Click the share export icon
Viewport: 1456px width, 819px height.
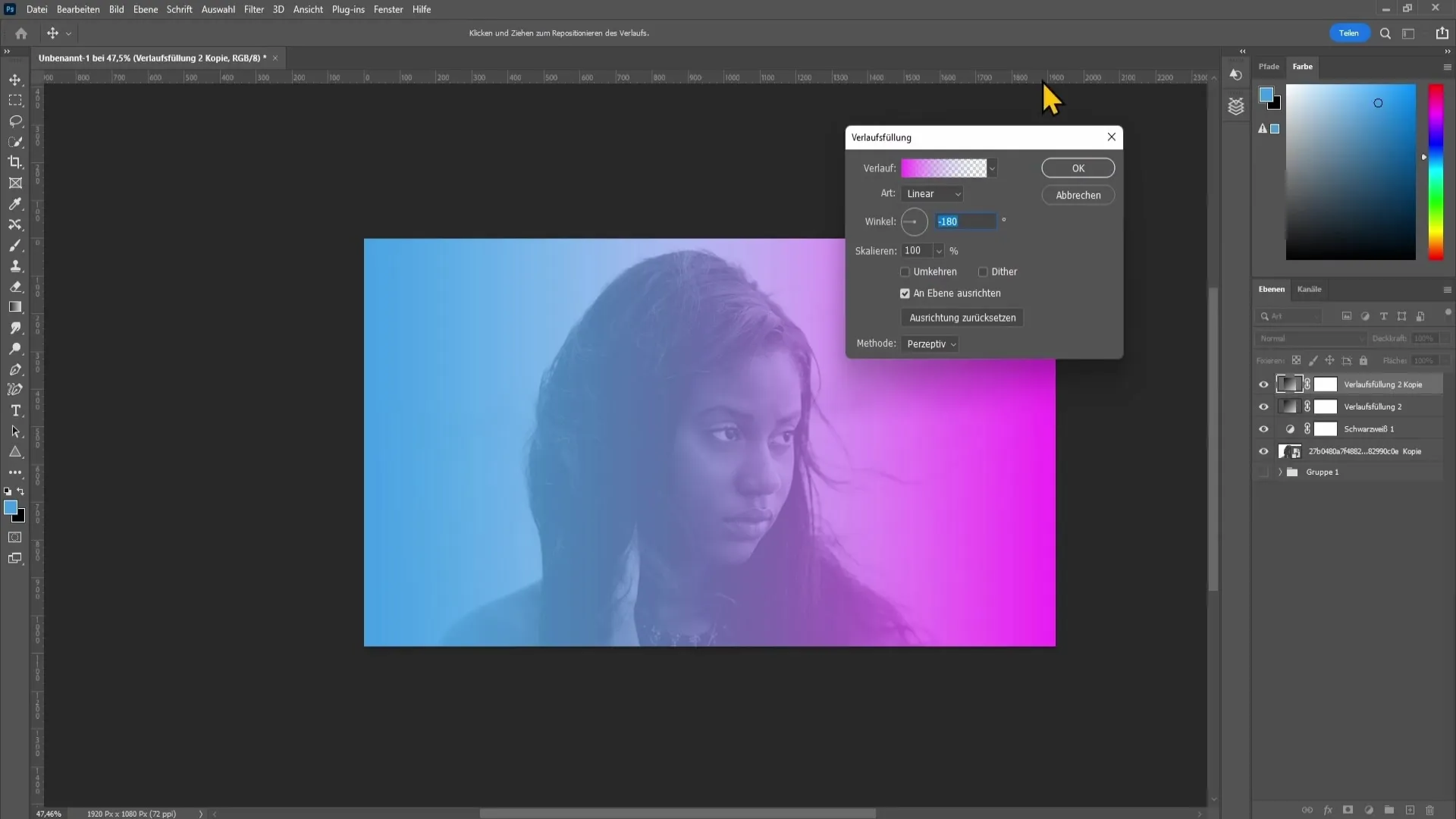click(1442, 33)
